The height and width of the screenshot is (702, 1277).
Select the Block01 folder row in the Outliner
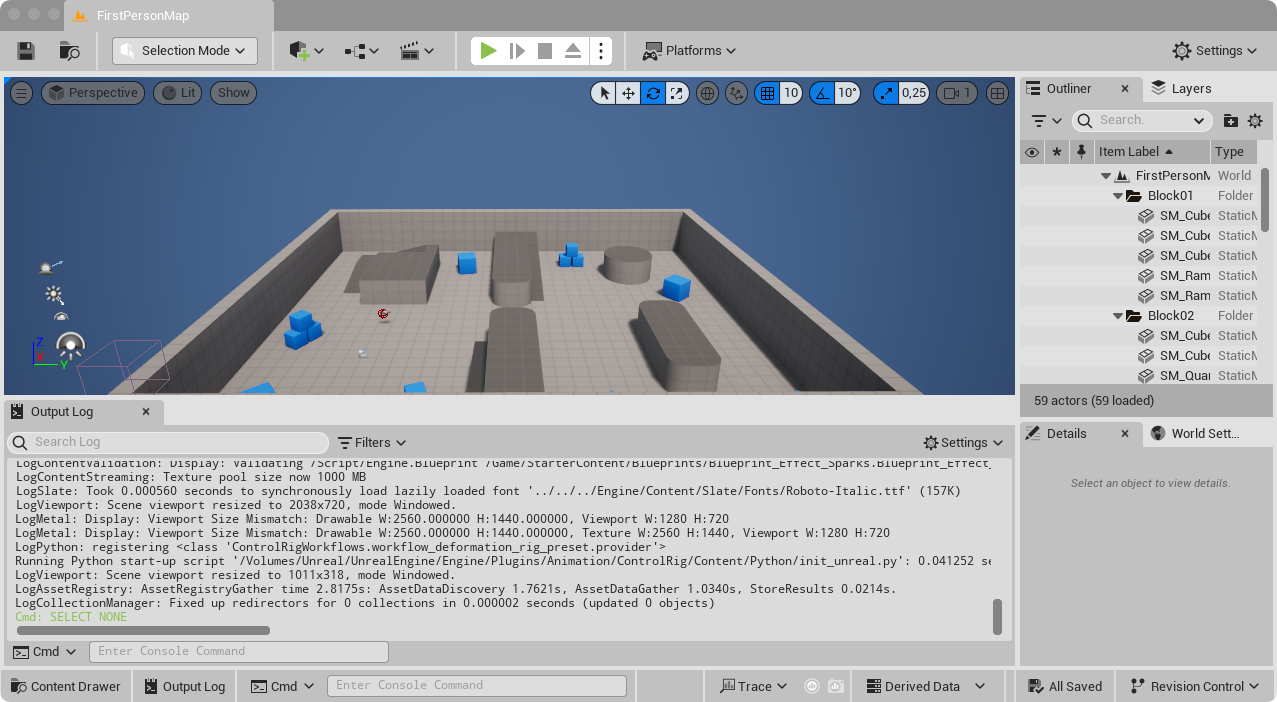tap(1140, 196)
